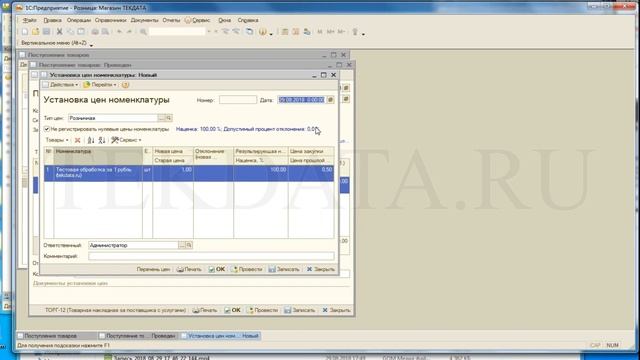Click the ellipsis select button for Ответственный
This screenshot has height=360, width=640.
[x=182, y=245]
